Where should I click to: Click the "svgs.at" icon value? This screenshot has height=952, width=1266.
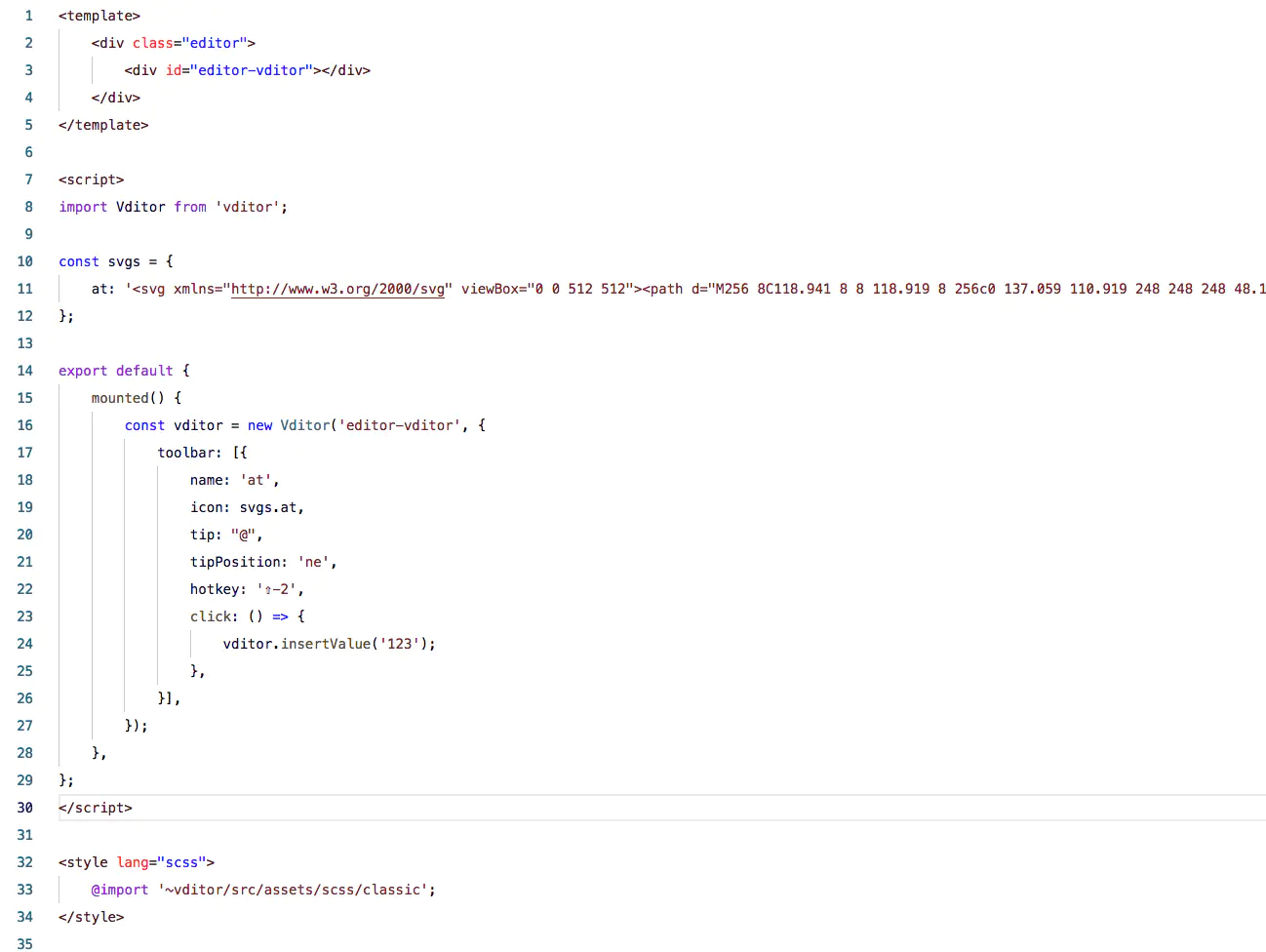(268, 507)
